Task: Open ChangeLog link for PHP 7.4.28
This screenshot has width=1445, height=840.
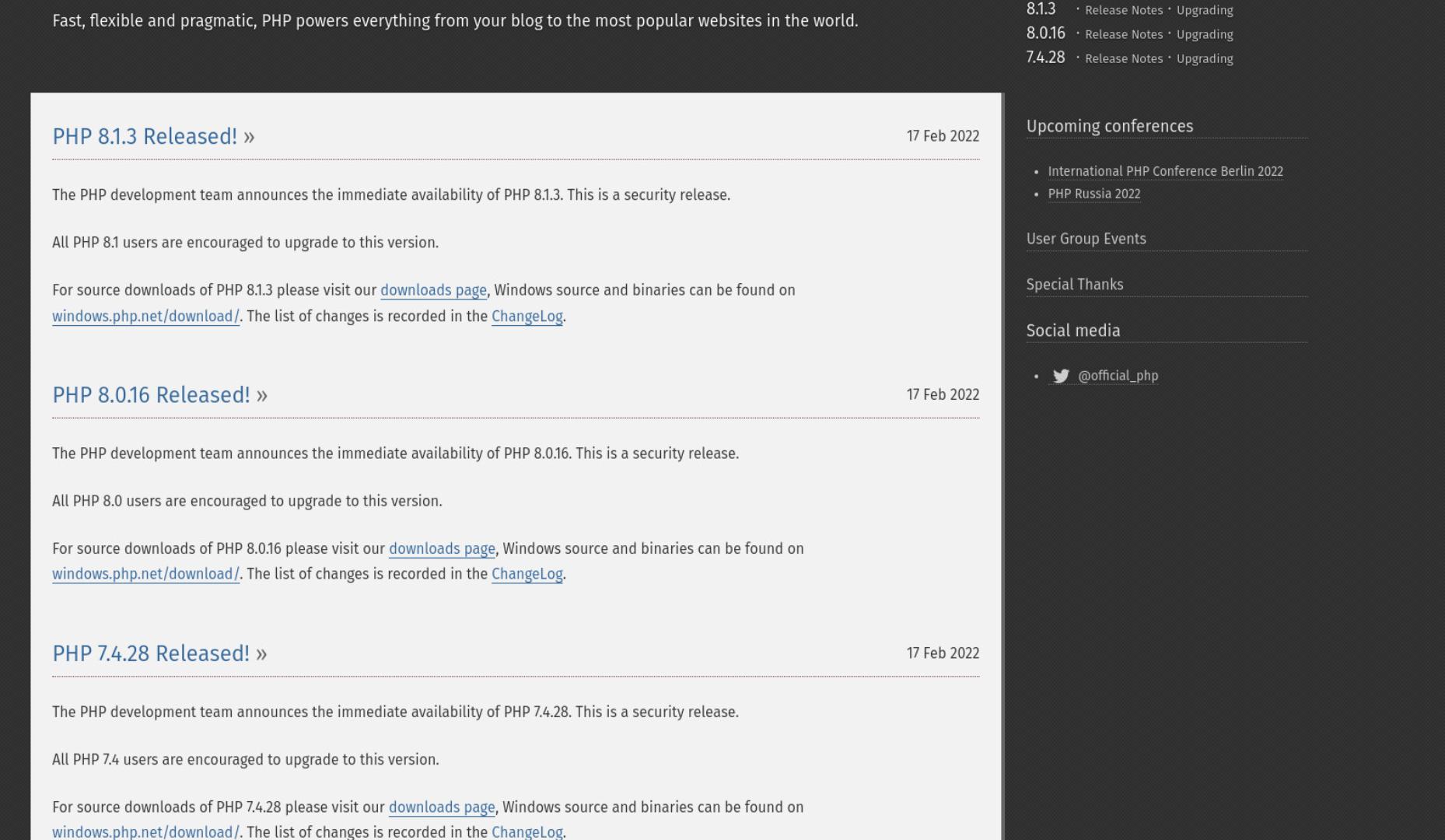Action: pyautogui.click(x=527, y=831)
